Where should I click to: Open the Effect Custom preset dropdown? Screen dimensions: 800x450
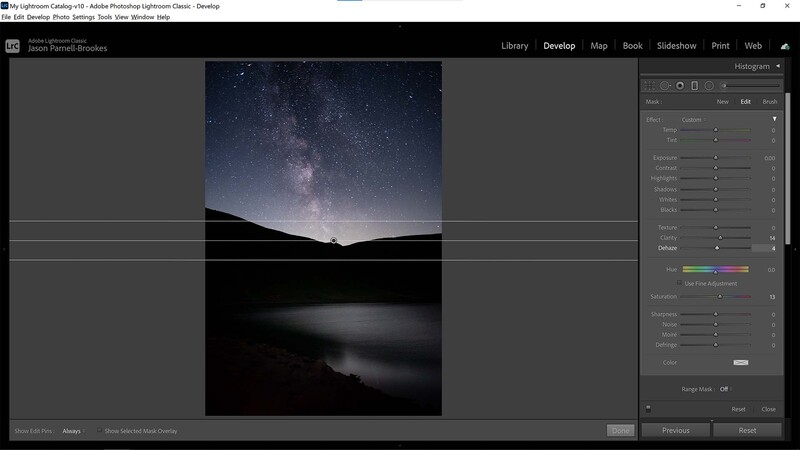pos(694,119)
